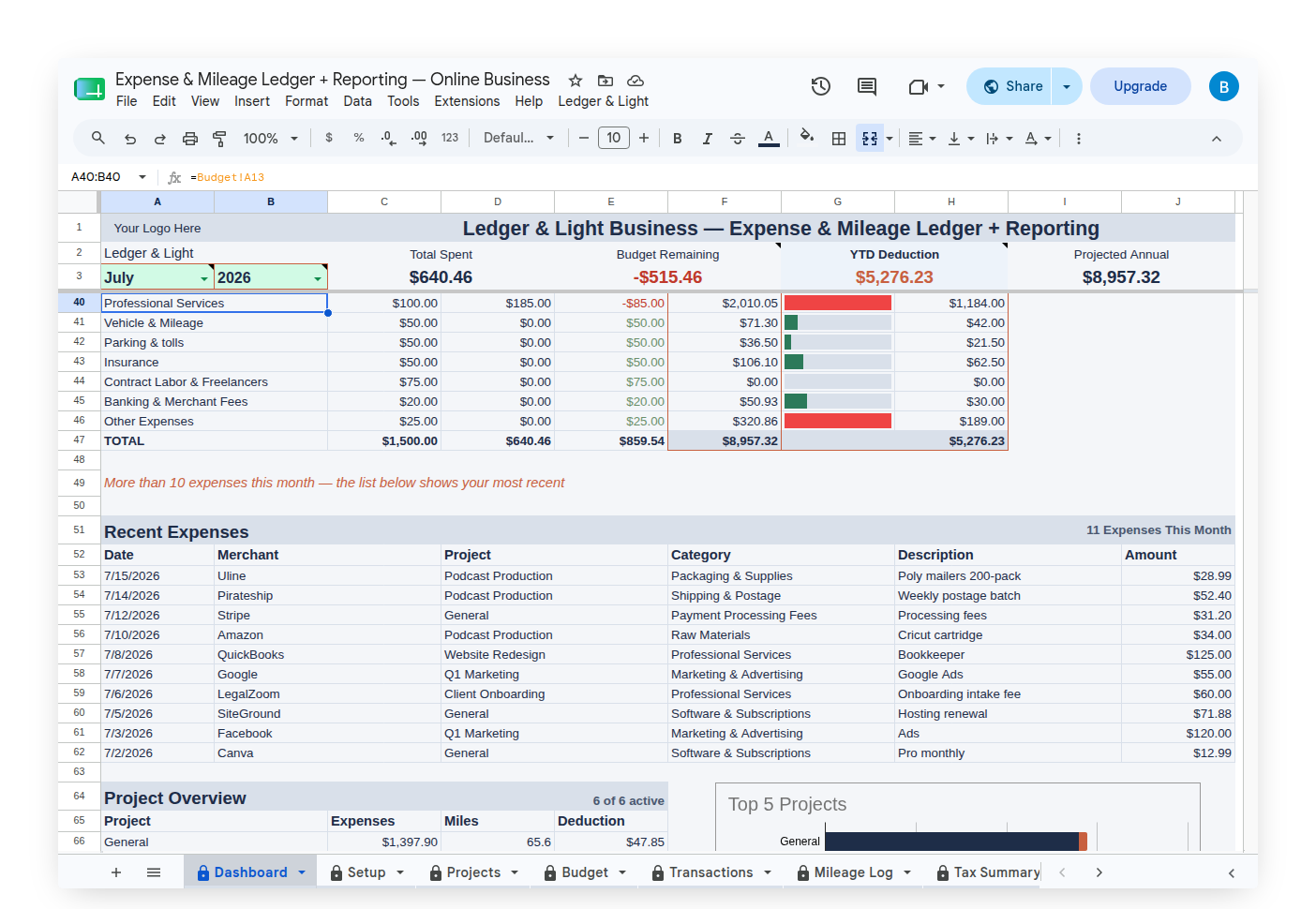Open the search menus tool
Screen dimensions: 1316x909
[98, 139]
